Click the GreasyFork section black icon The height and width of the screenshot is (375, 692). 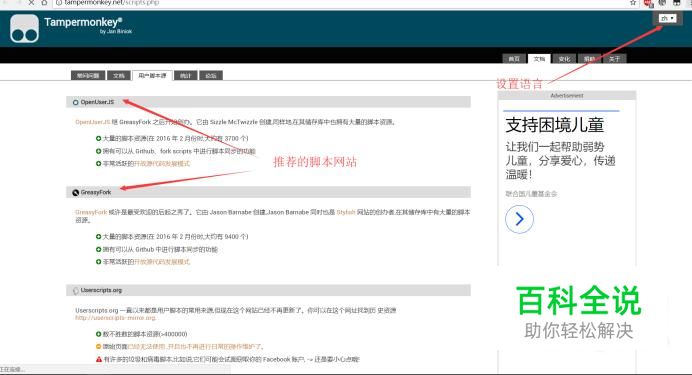pyautogui.click(x=75, y=192)
